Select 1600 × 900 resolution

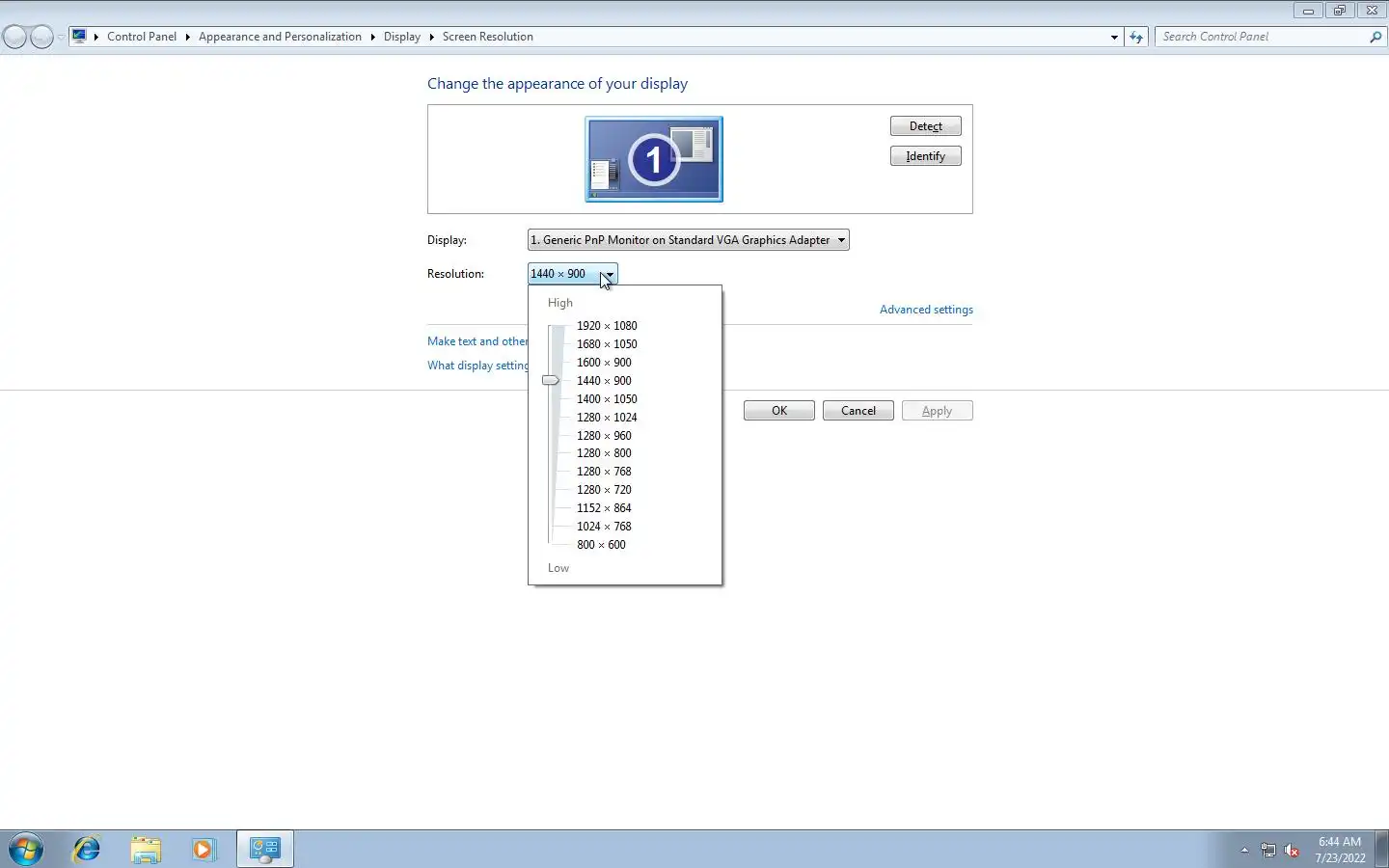[x=604, y=363]
